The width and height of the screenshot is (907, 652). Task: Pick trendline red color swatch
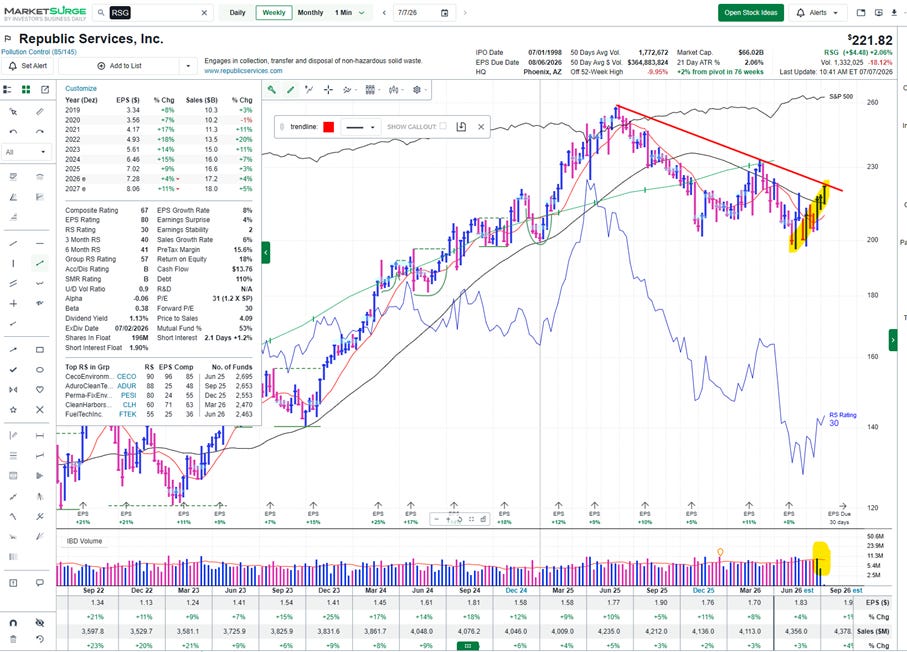click(329, 127)
